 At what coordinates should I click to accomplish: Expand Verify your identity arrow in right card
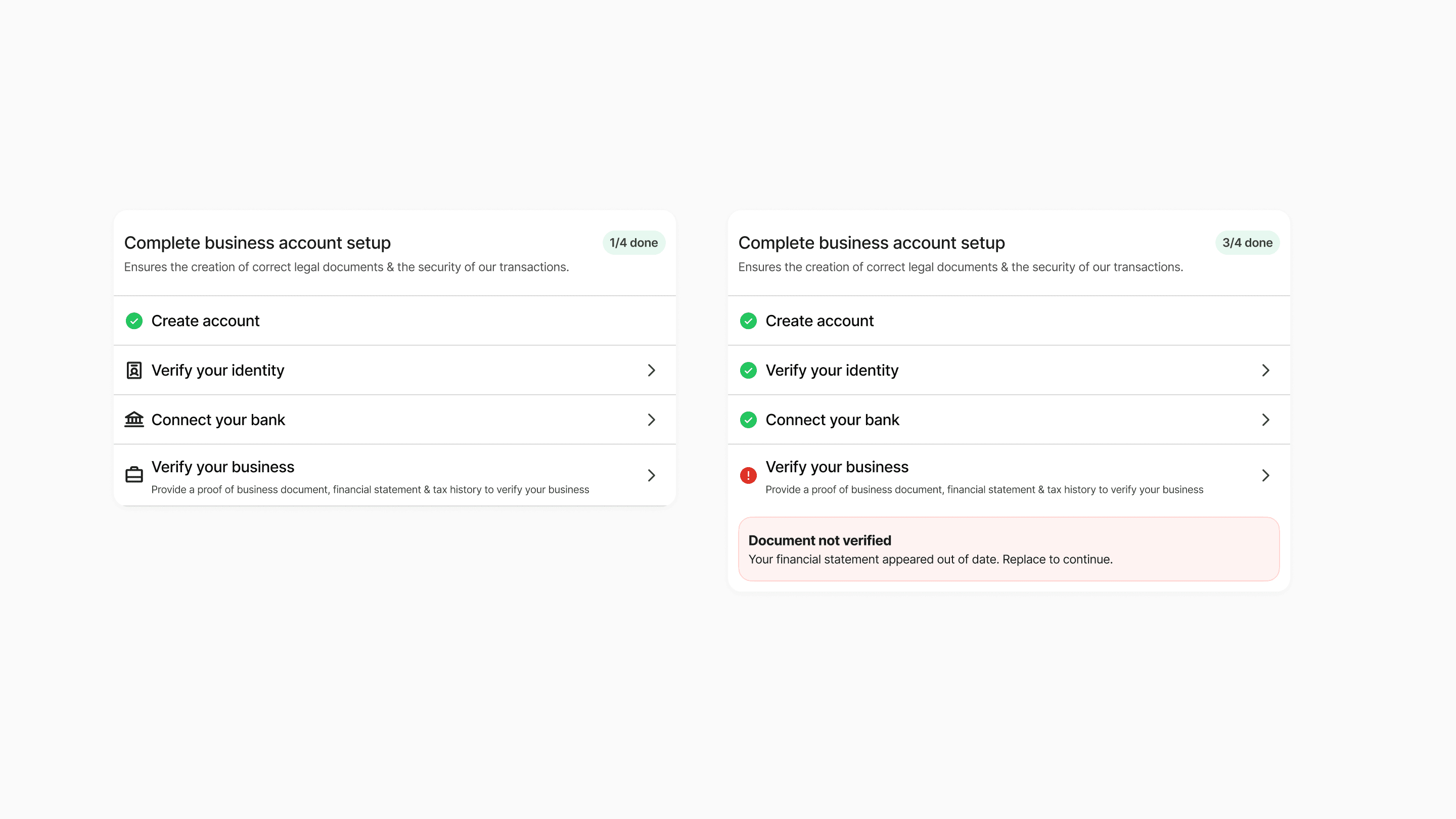(x=1265, y=370)
